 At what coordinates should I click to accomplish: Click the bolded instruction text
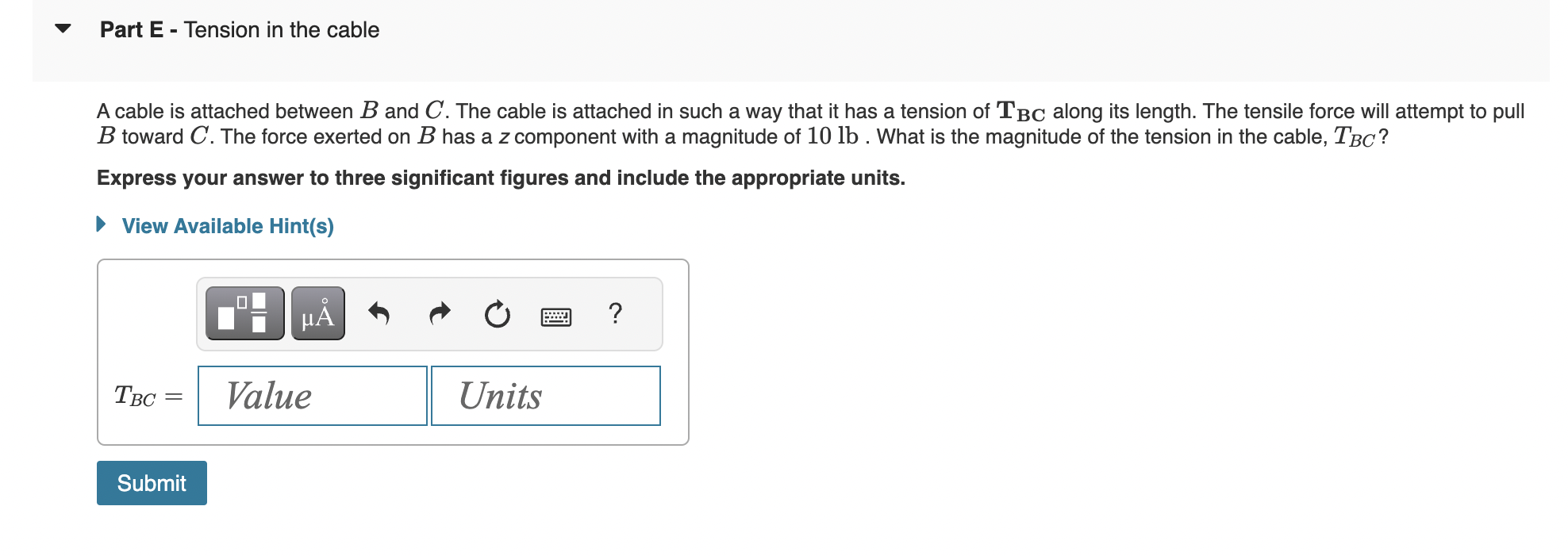coord(500,178)
